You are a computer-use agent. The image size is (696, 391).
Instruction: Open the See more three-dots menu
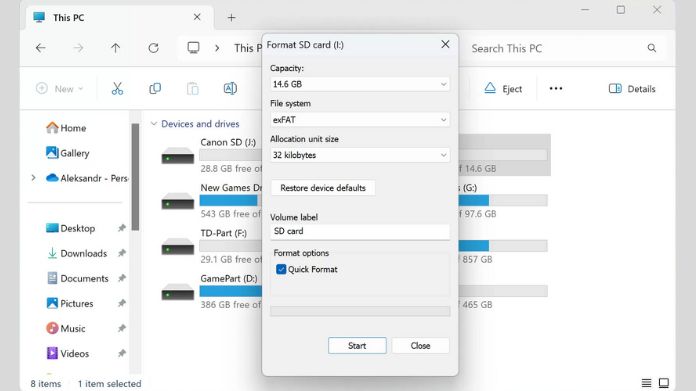tap(556, 88)
